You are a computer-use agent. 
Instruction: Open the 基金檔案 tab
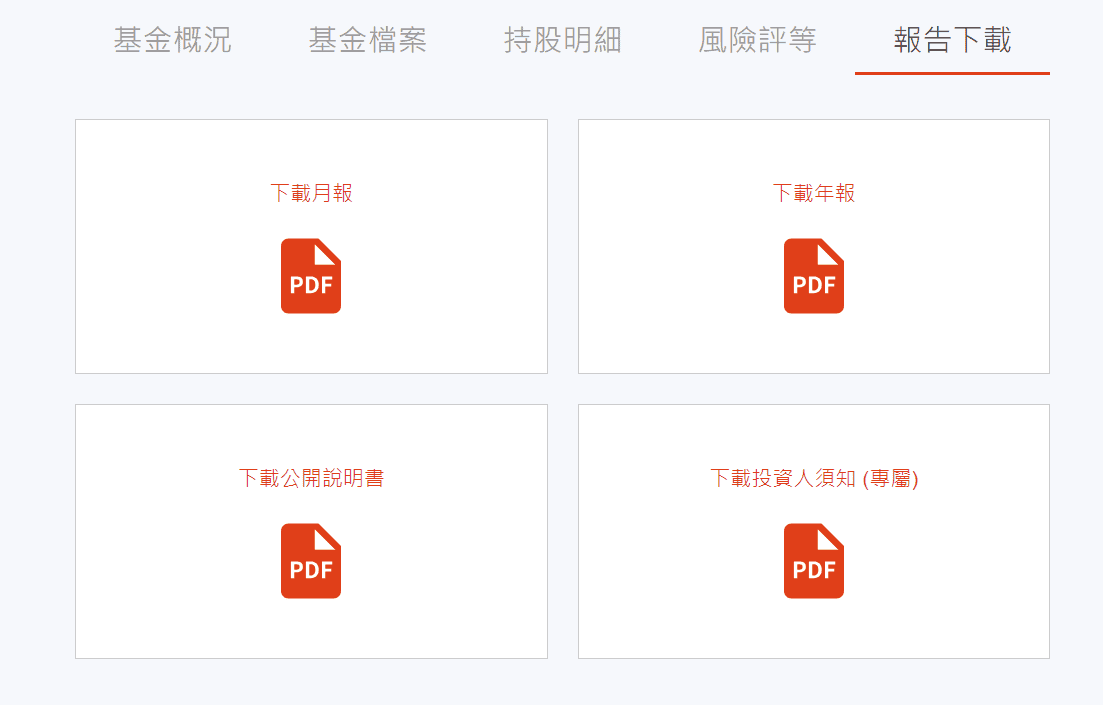tap(367, 39)
